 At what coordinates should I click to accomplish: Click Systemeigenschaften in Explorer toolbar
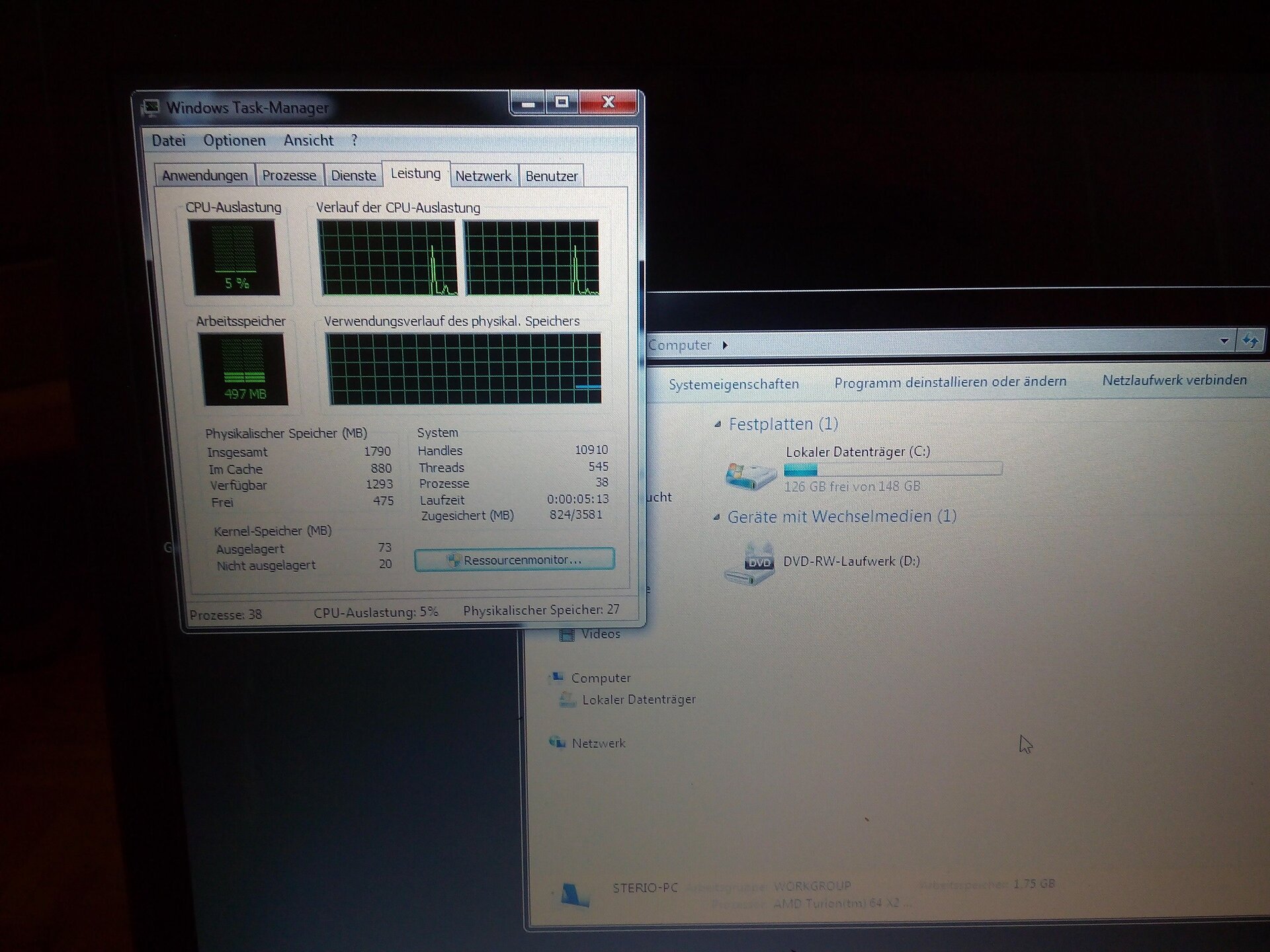(x=734, y=384)
